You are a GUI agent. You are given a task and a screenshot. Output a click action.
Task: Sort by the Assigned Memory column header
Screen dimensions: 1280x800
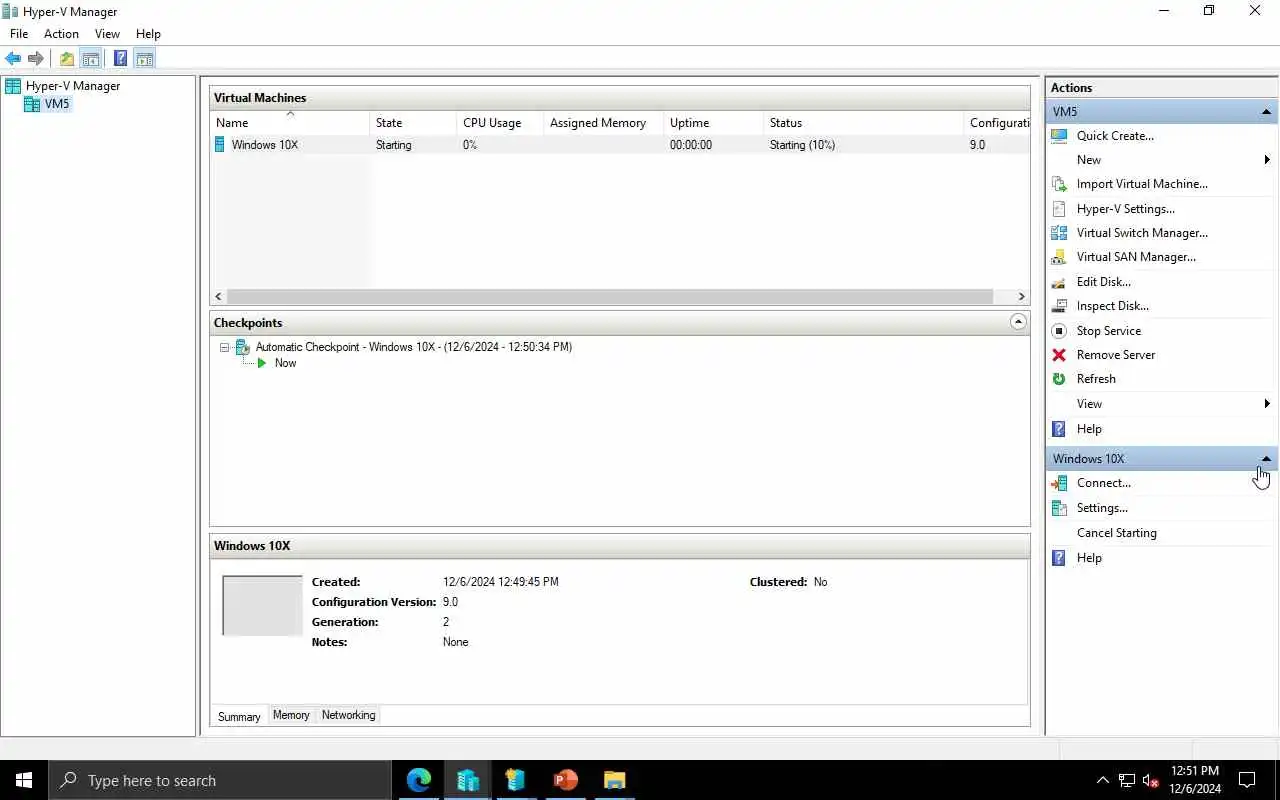tap(603, 123)
